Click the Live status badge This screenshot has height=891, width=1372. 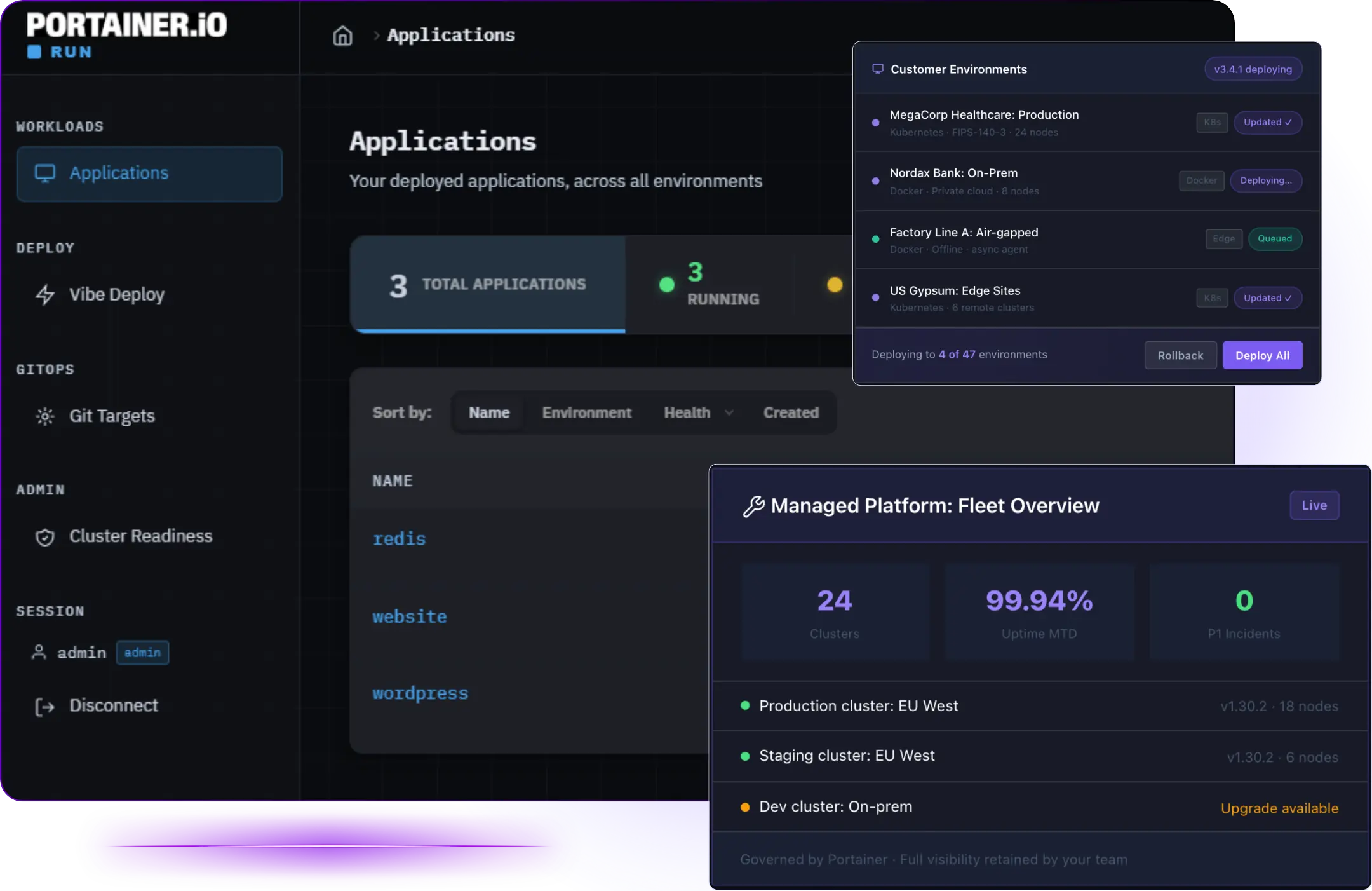(x=1314, y=505)
